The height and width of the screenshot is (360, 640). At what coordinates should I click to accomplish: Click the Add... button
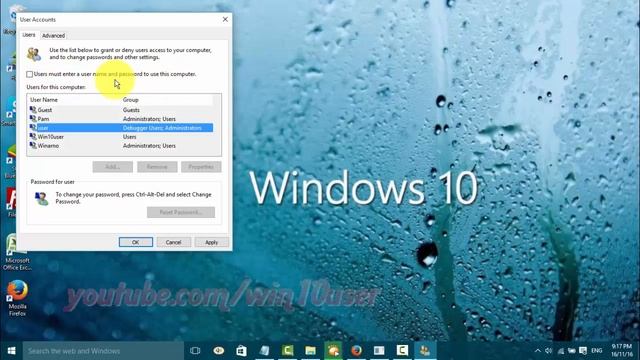[x=113, y=167]
